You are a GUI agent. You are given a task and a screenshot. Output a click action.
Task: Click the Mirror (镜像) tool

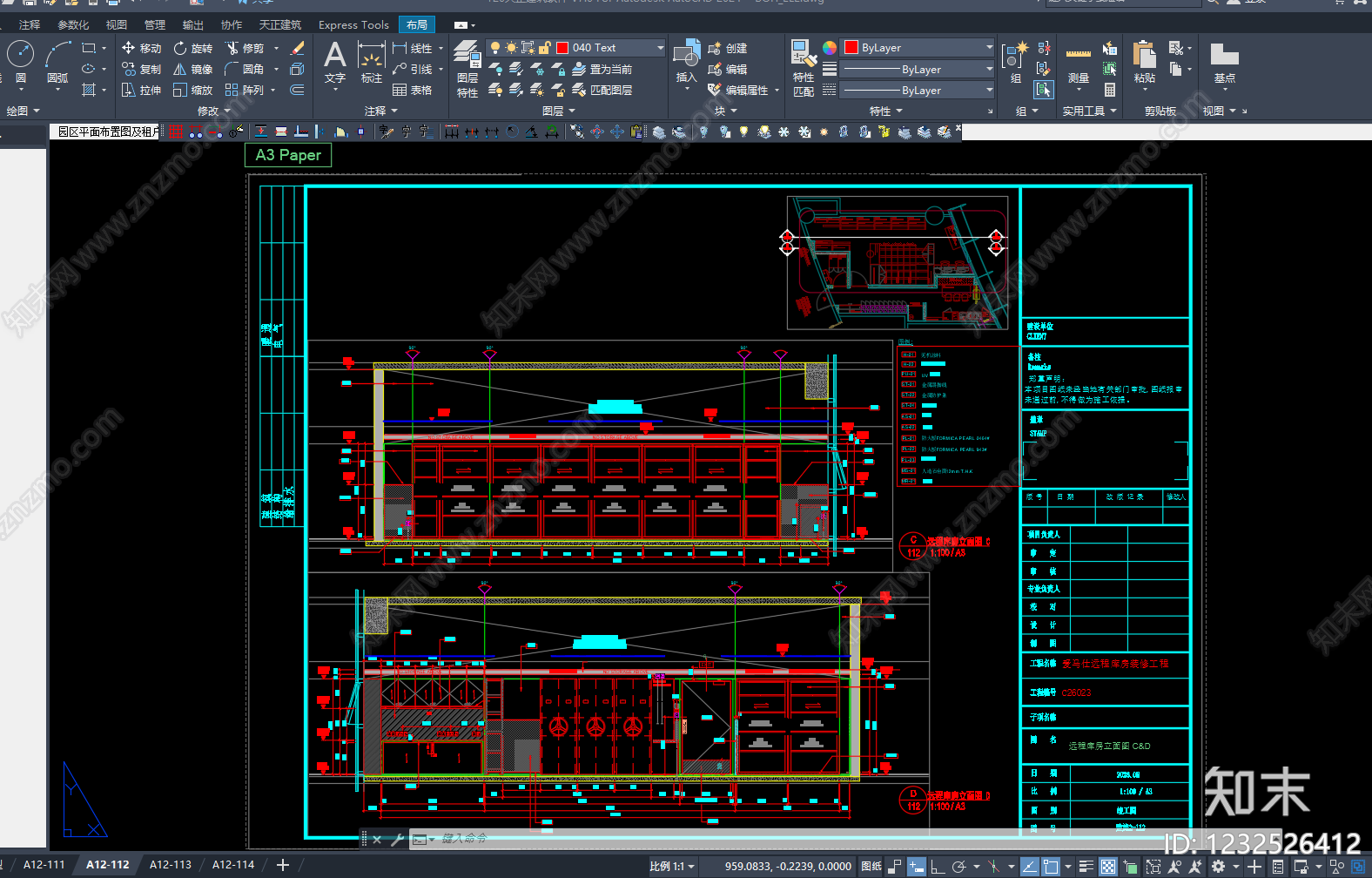tap(192, 69)
